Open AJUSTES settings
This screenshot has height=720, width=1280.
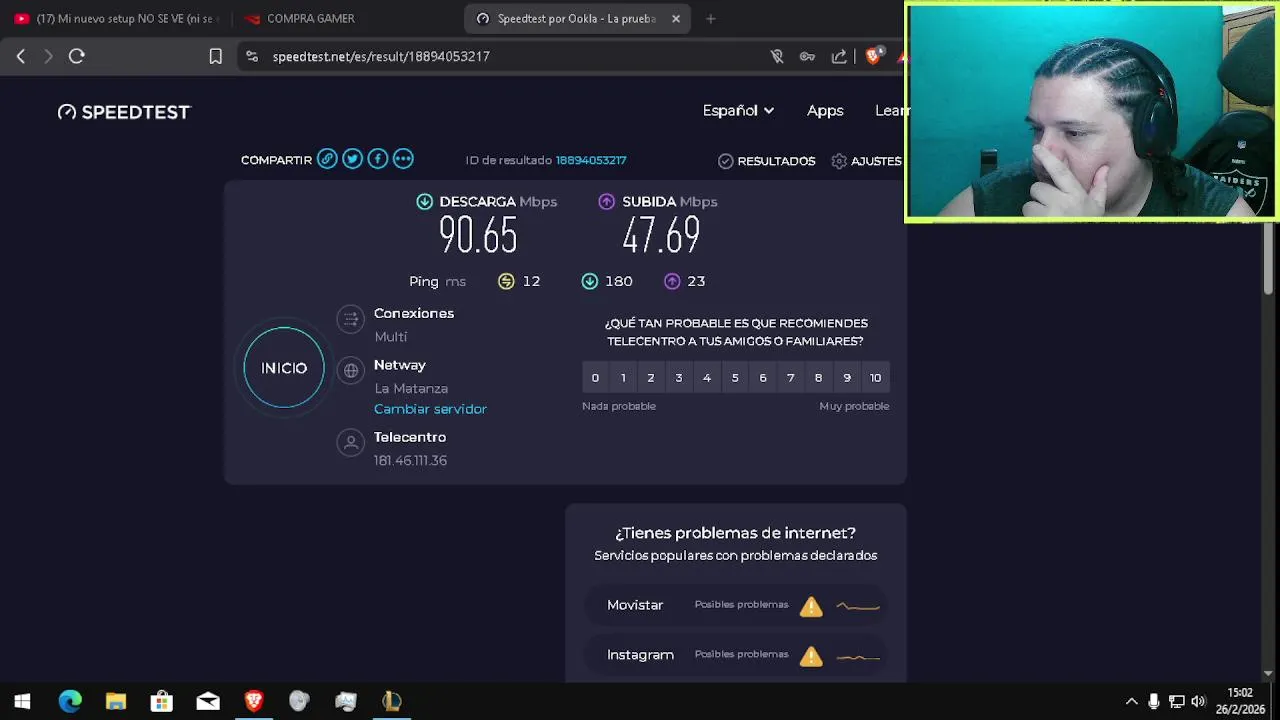coord(867,161)
